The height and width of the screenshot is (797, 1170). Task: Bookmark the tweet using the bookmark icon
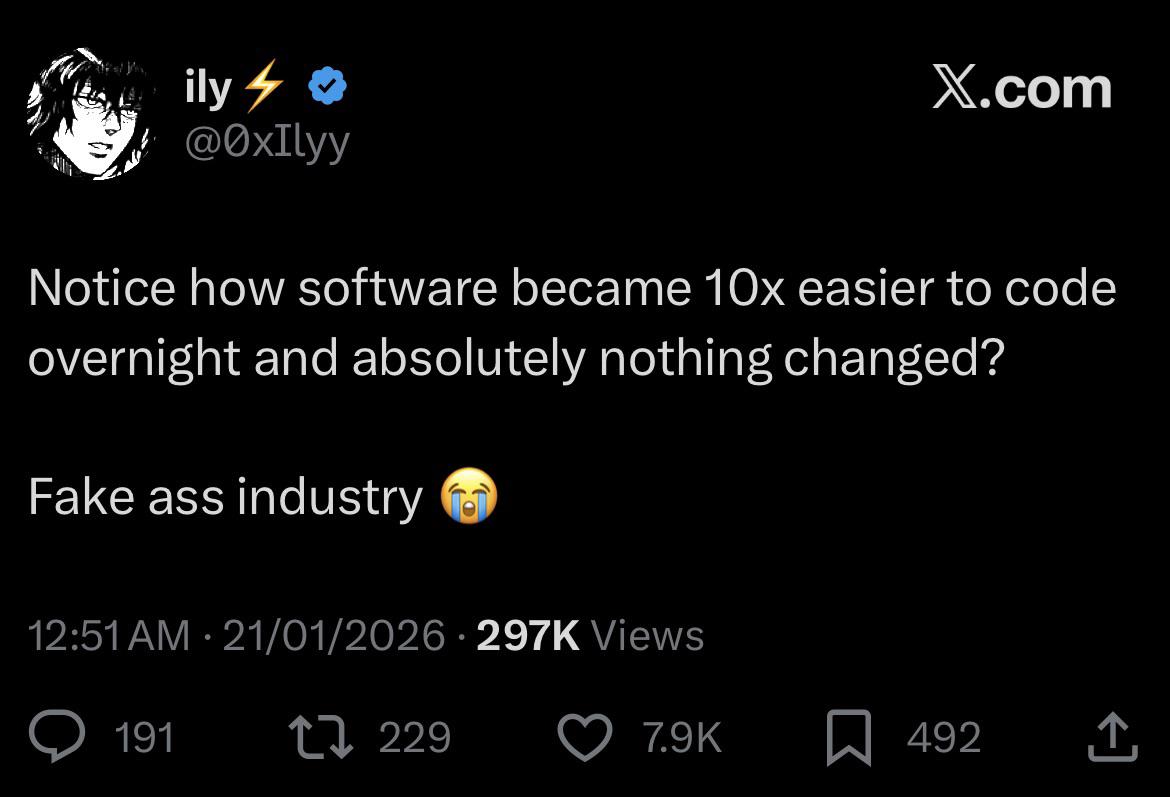(849, 737)
